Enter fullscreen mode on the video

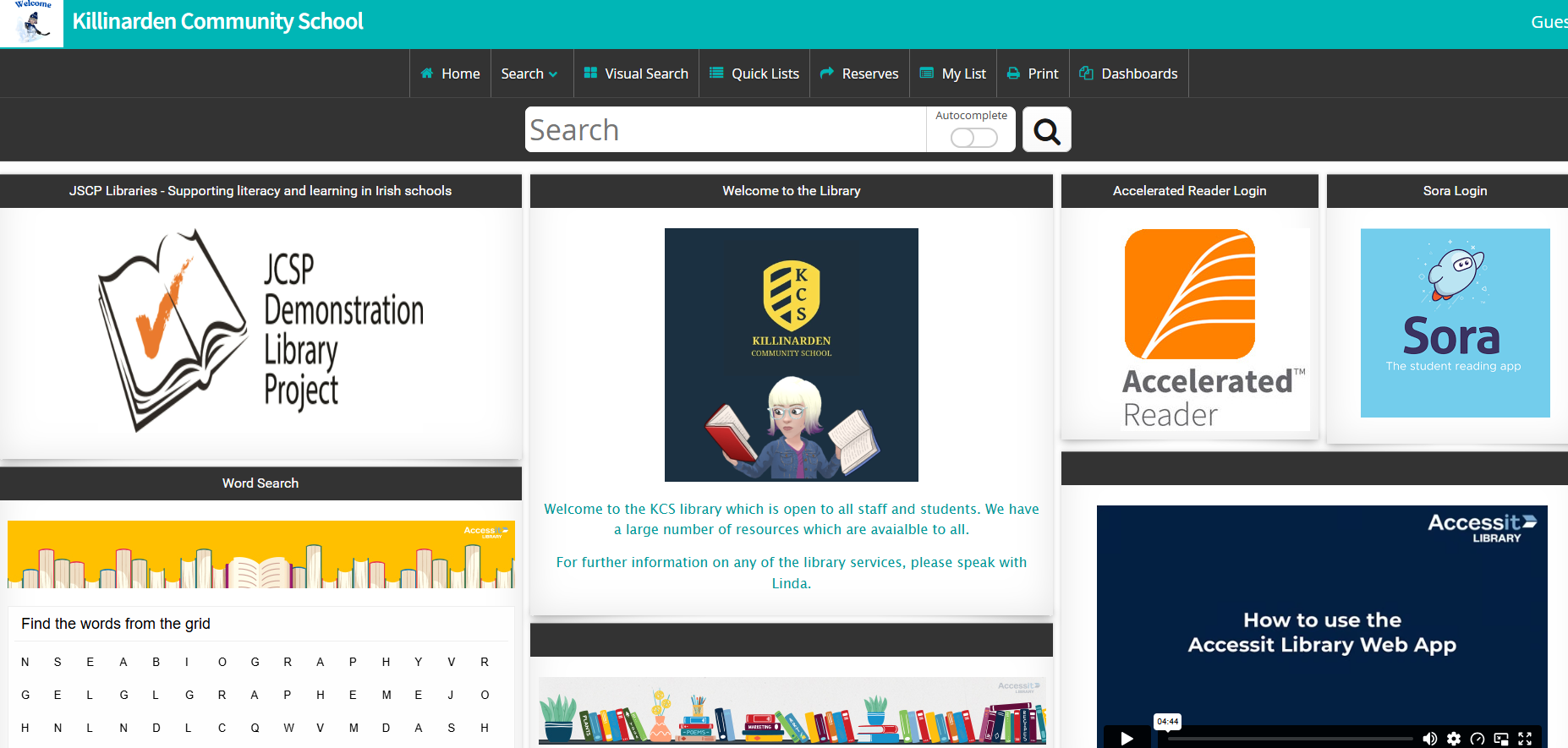point(1525,739)
